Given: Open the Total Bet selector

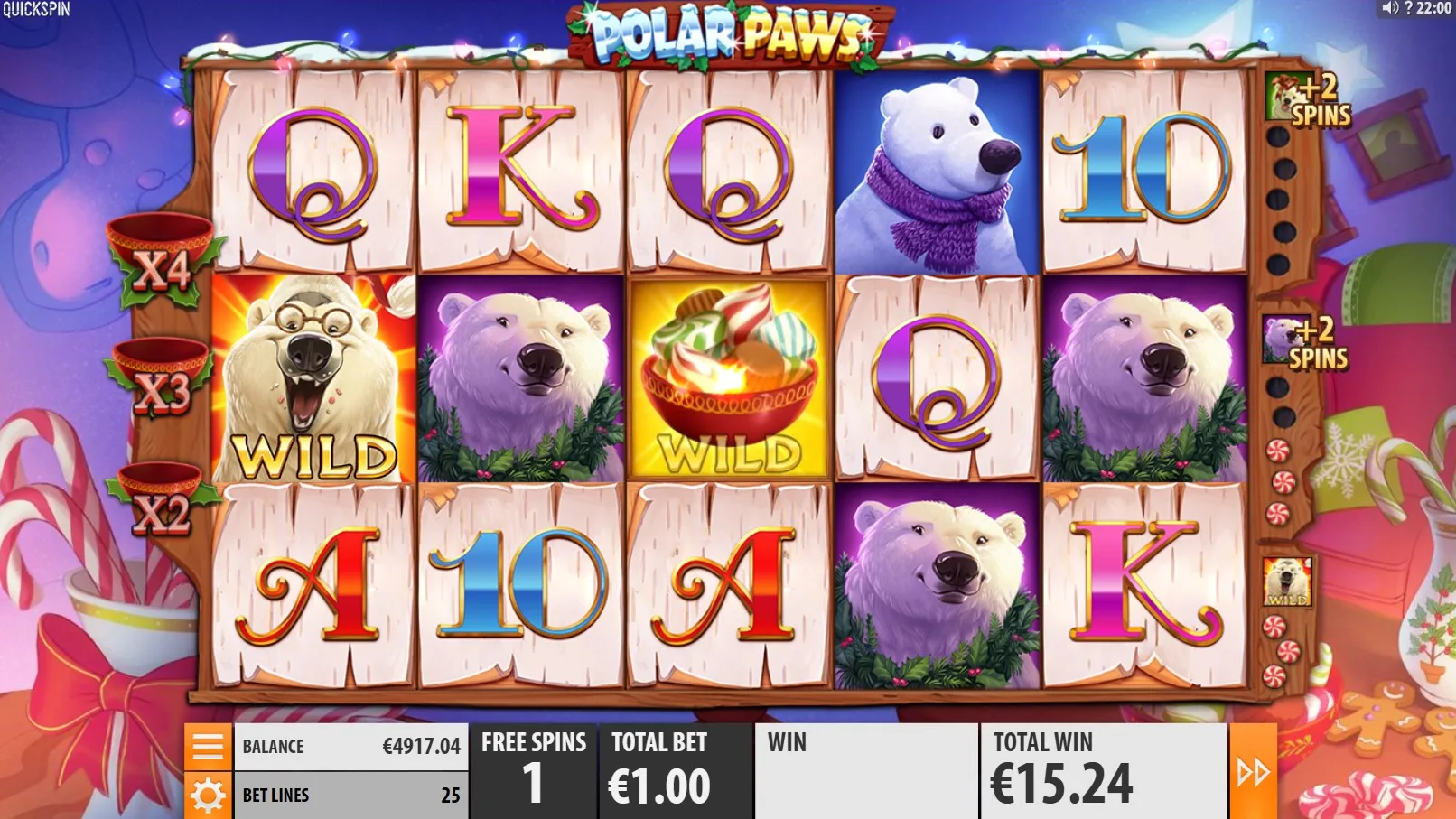Looking at the screenshot, I should click(x=676, y=771).
